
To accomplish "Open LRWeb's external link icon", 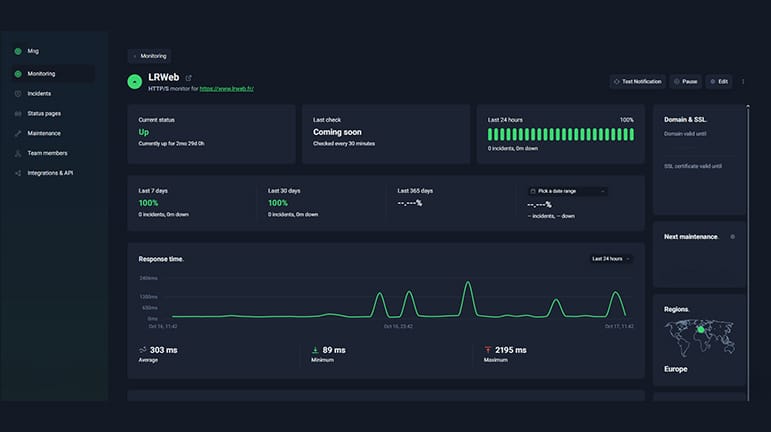I will pos(188,78).
